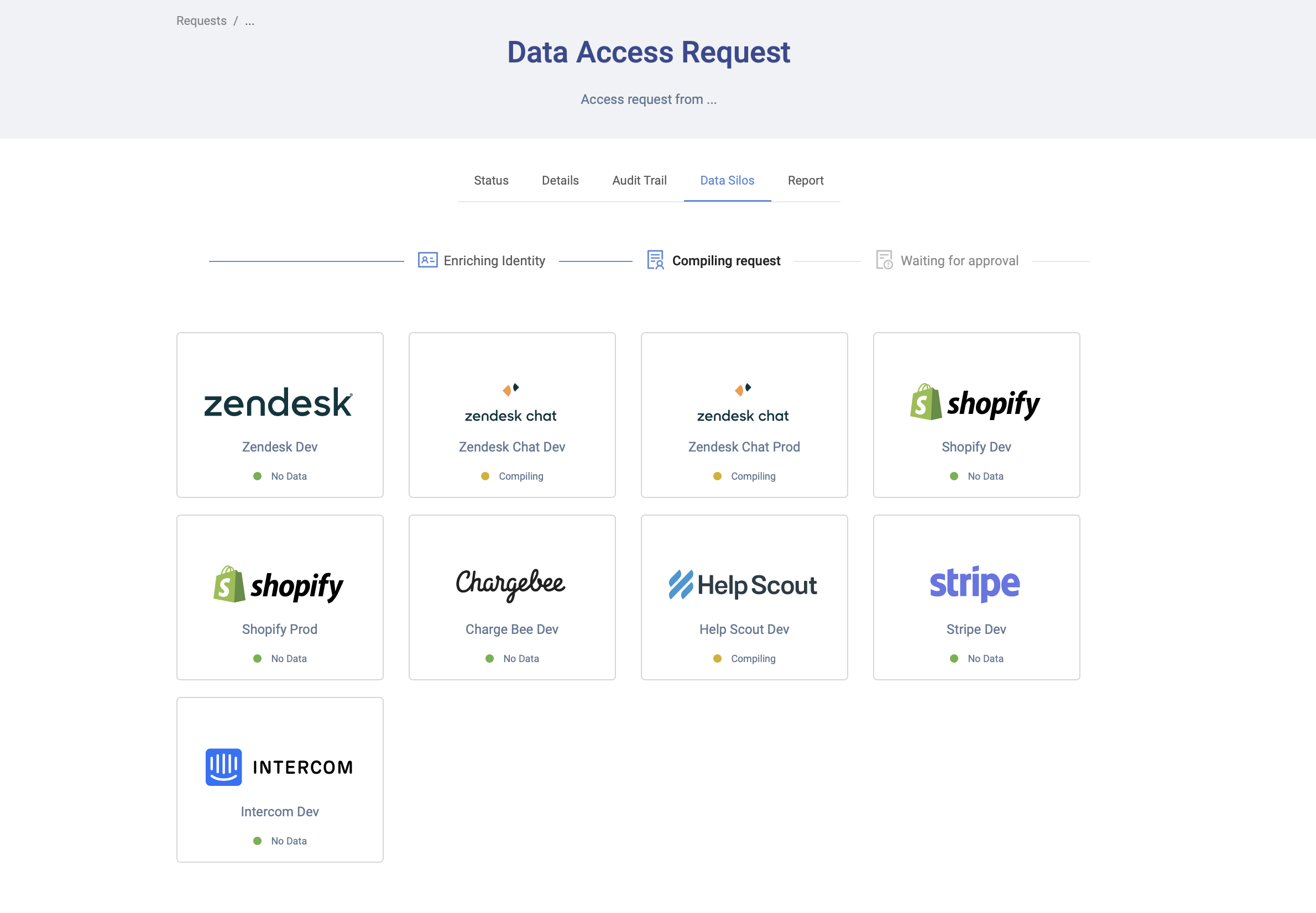Click the Shopify Dev card title
The height and width of the screenshot is (913, 1316).
(975, 447)
